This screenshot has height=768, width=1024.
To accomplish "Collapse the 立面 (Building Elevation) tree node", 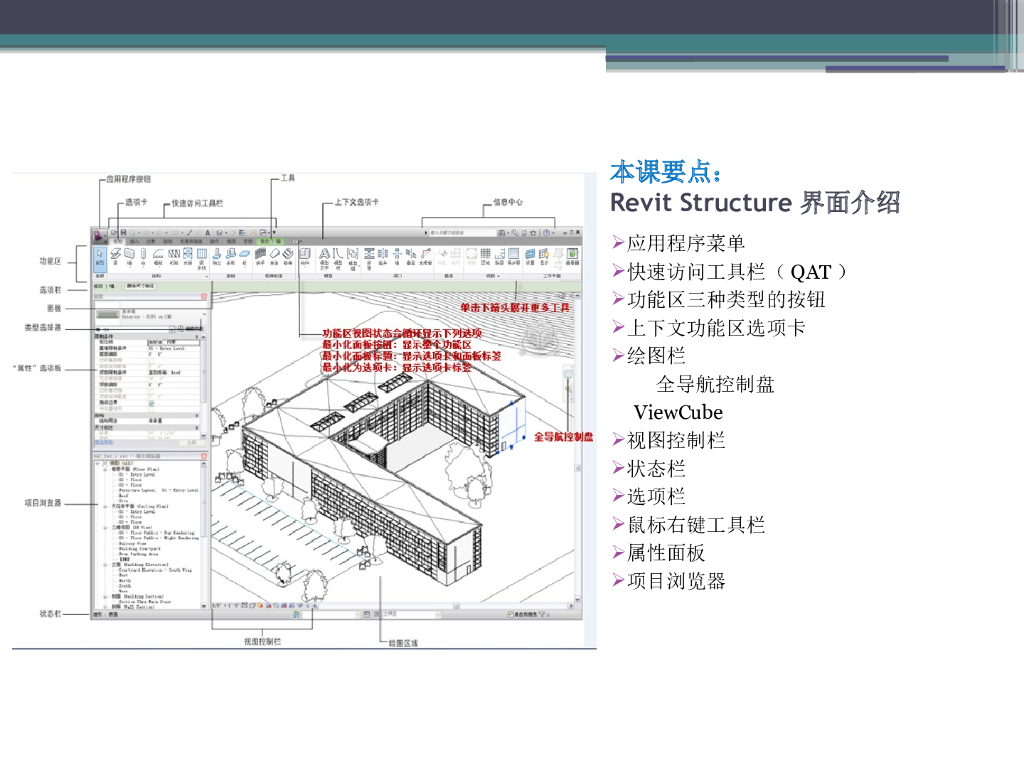I will coord(105,565).
